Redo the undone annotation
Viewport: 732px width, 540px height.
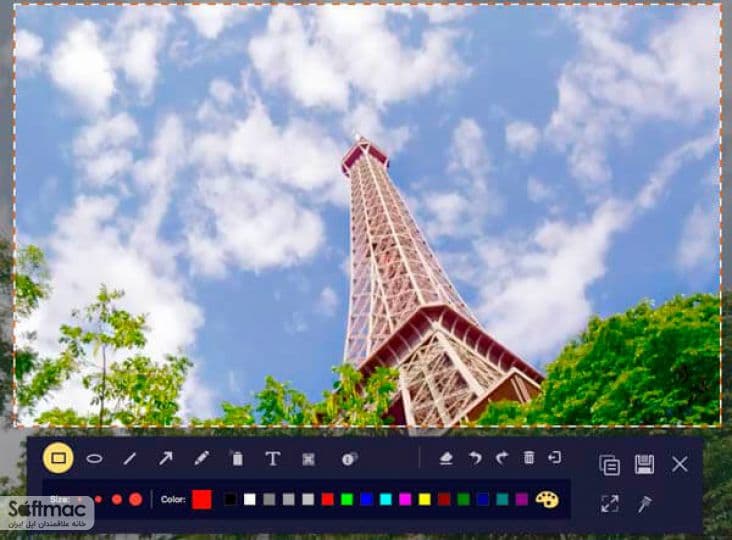(502, 458)
